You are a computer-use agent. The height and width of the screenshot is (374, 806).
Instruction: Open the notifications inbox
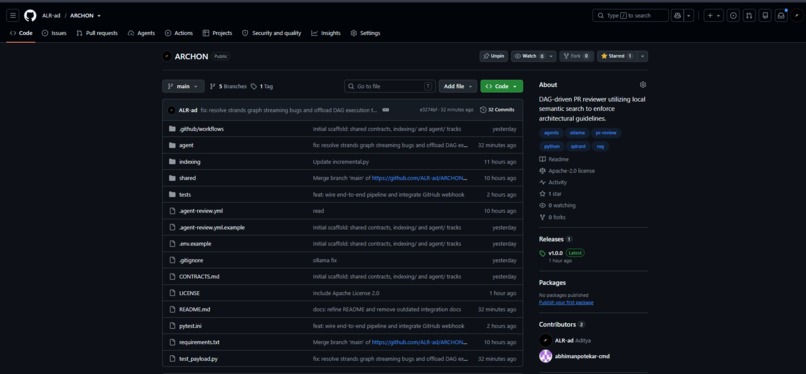781,15
